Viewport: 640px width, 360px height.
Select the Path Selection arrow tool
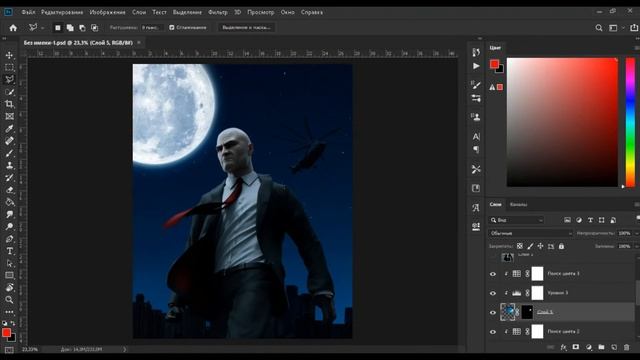click(x=9, y=263)
